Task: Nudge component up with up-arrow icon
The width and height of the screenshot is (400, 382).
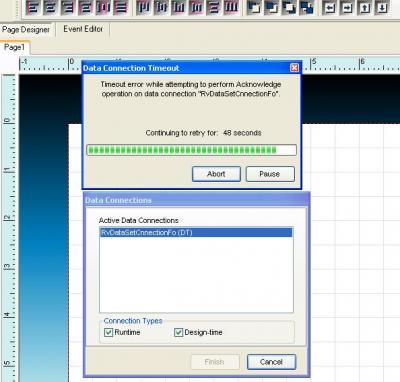Action: [365, 7]
